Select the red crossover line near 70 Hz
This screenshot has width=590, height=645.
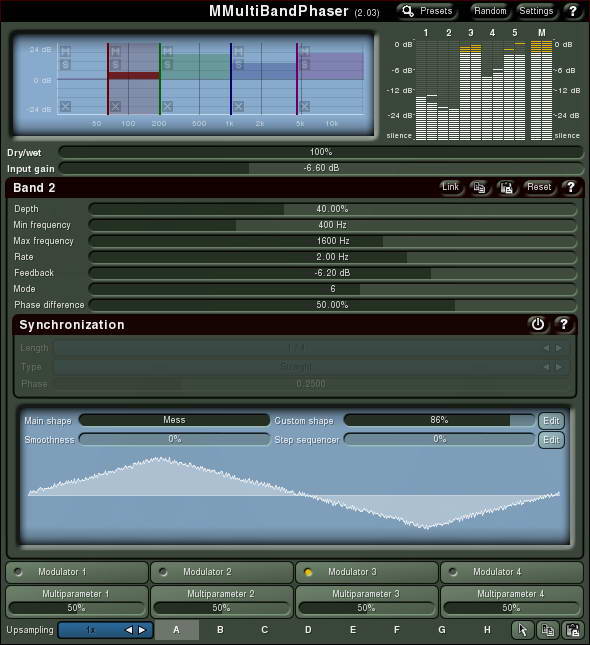coord(108,79)
